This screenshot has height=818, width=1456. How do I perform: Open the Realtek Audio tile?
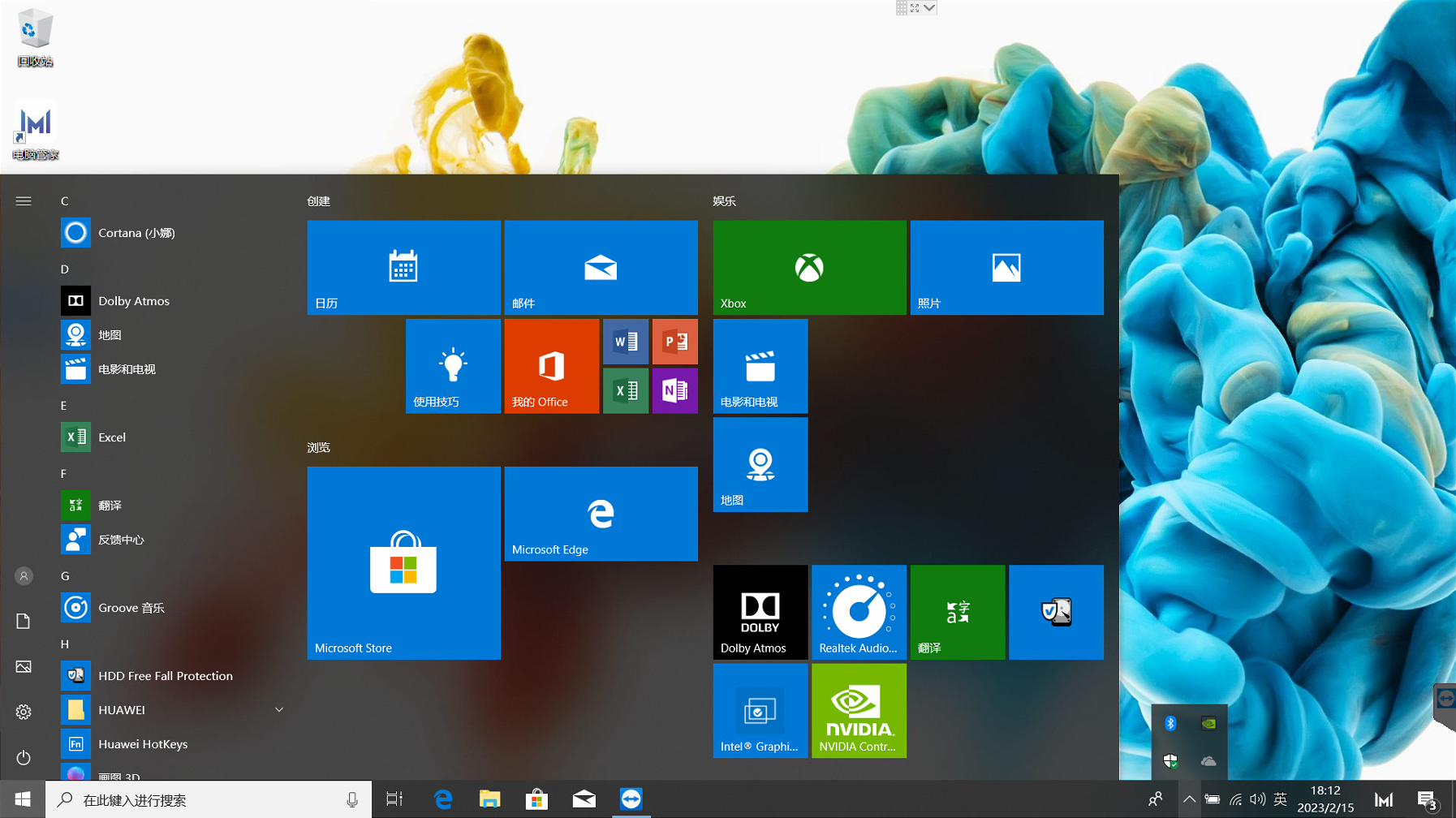(859, 612)
